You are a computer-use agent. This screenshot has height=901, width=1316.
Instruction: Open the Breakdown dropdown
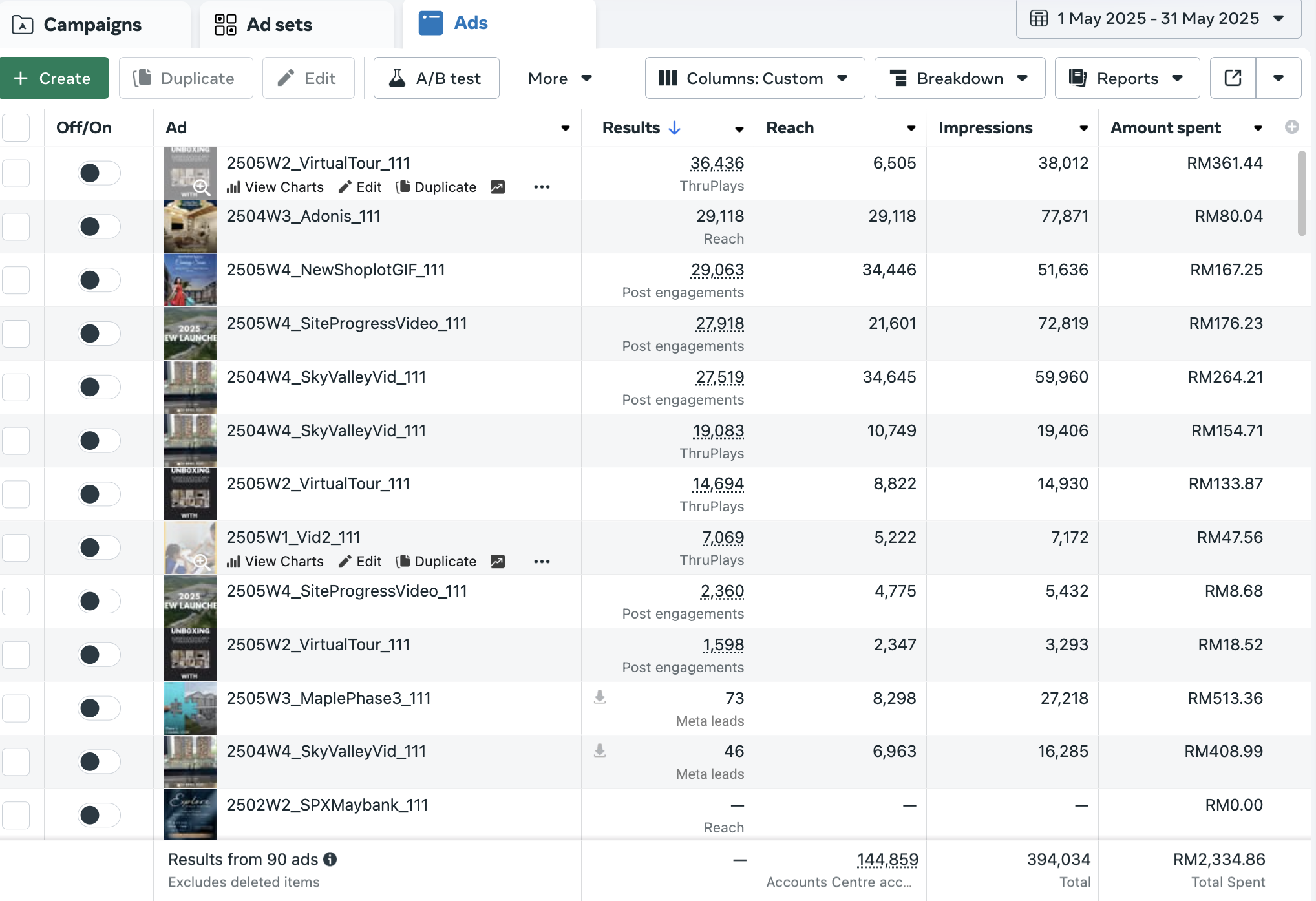959,78
